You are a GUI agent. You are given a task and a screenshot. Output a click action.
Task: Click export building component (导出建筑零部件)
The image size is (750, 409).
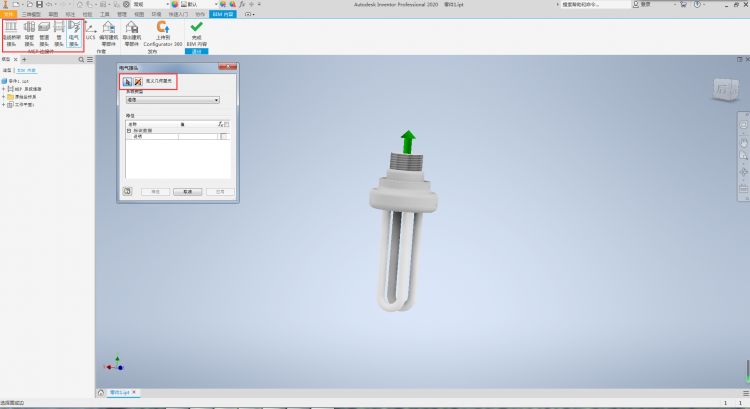point(132,33)
